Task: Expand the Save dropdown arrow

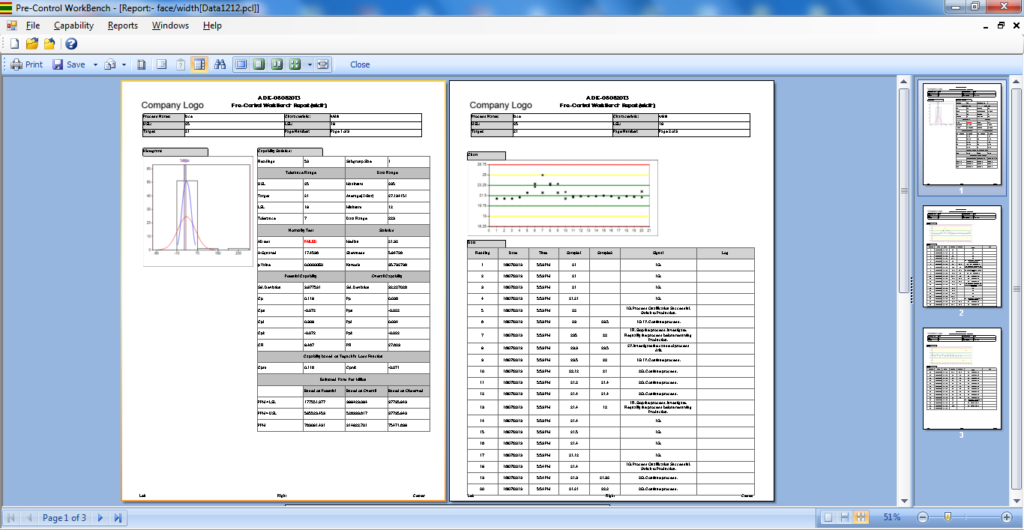Action: point(95,65)
